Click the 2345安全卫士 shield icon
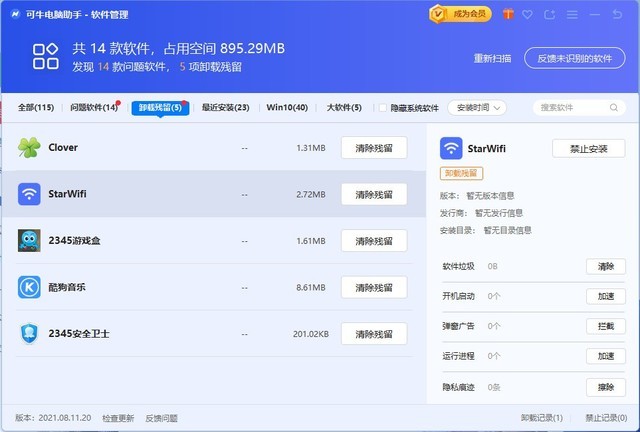The image size is (640, 432). tap(29, 334)
